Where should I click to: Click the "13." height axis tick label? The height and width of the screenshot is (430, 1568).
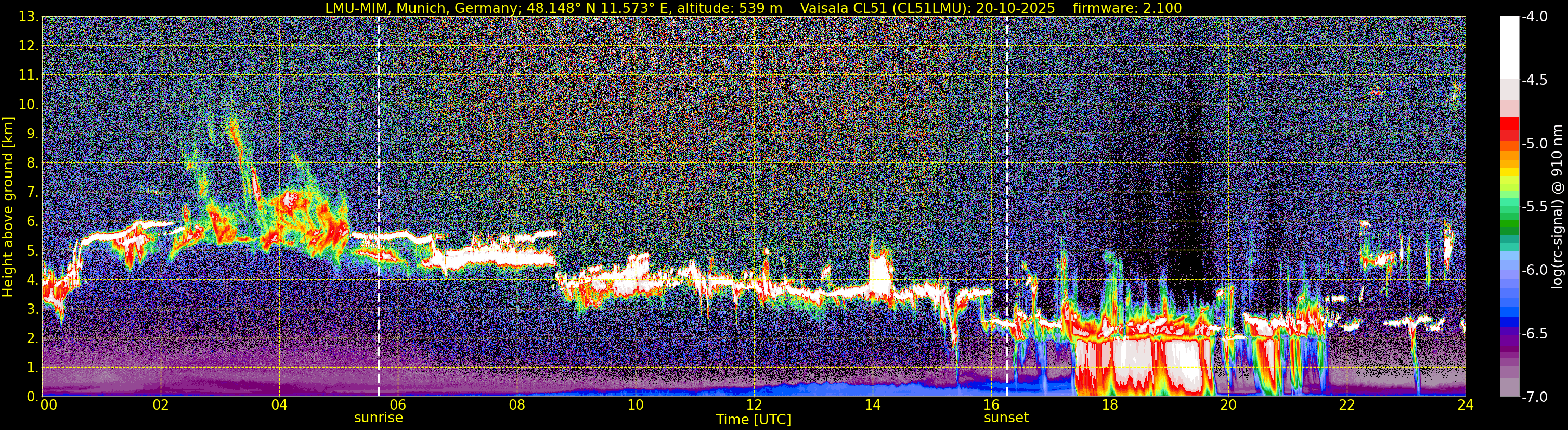[x=30, y=17]
